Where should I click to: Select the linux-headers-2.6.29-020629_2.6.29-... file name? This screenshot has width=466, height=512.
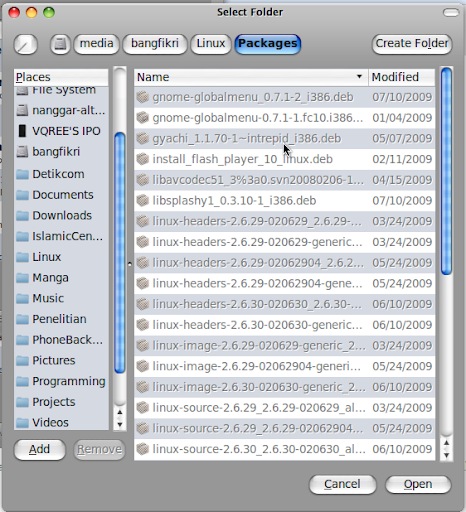[257, 221]
